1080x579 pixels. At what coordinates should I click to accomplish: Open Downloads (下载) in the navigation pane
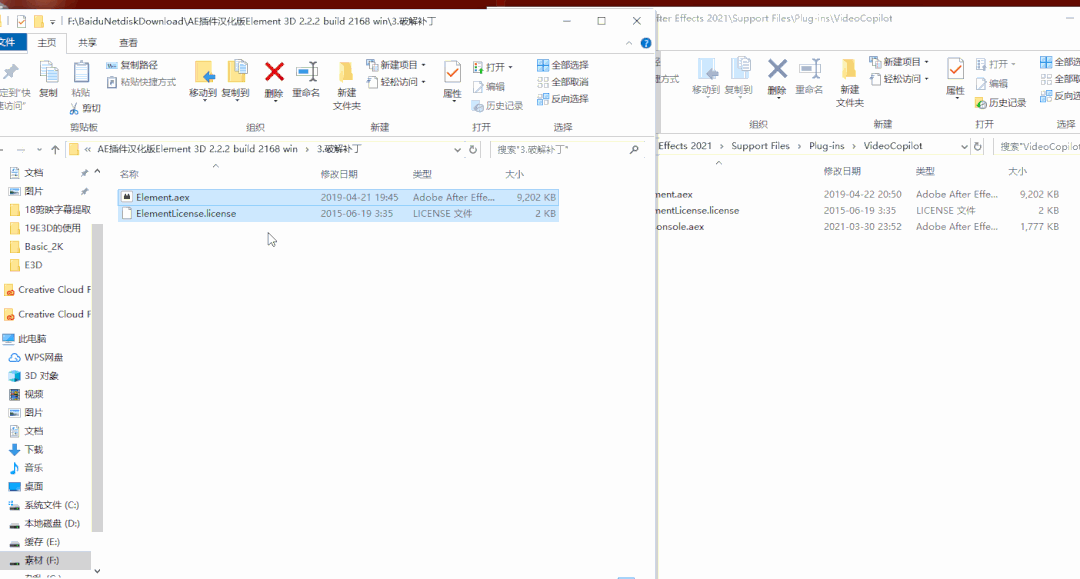pos(34,450)
